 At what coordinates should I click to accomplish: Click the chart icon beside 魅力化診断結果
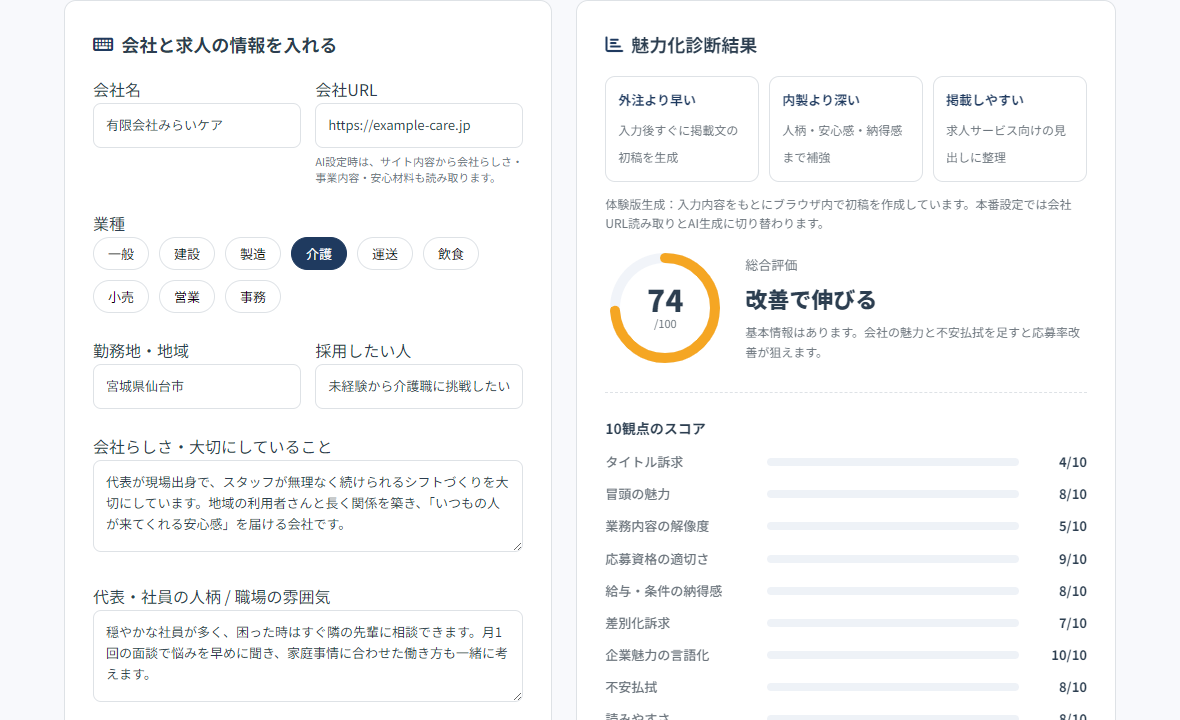point(614,44)
